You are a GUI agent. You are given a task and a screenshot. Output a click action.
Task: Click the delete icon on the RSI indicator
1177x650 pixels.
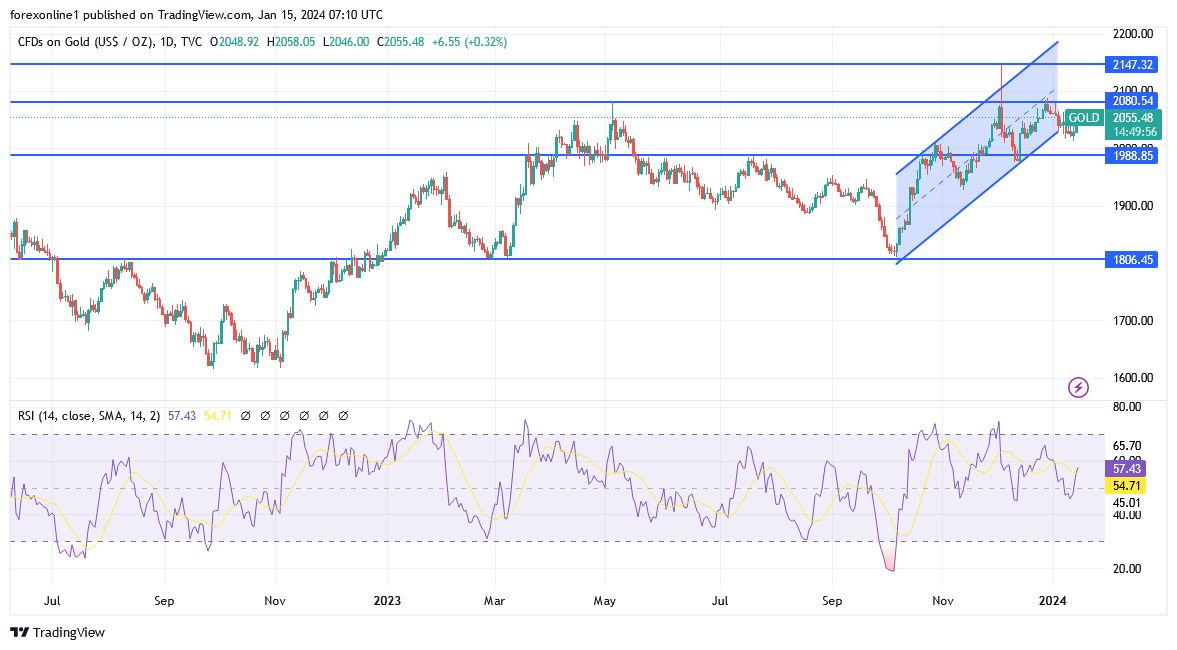(325, 415)
